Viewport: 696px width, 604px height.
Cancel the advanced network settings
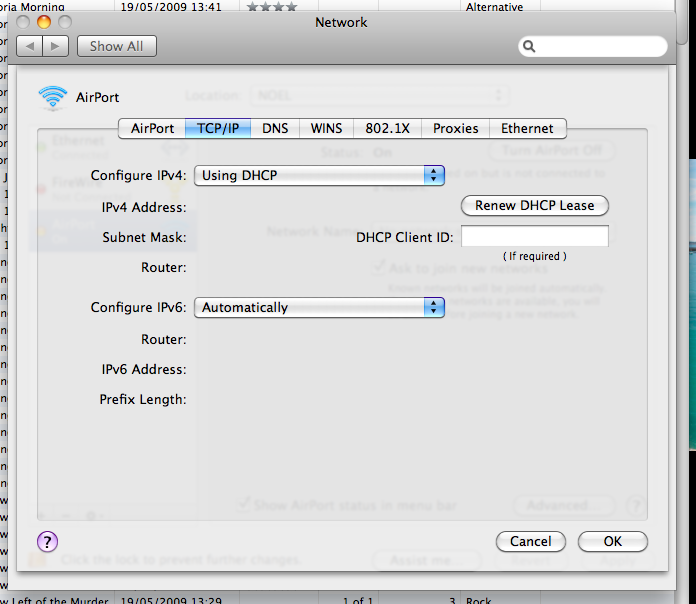point(531,541)
